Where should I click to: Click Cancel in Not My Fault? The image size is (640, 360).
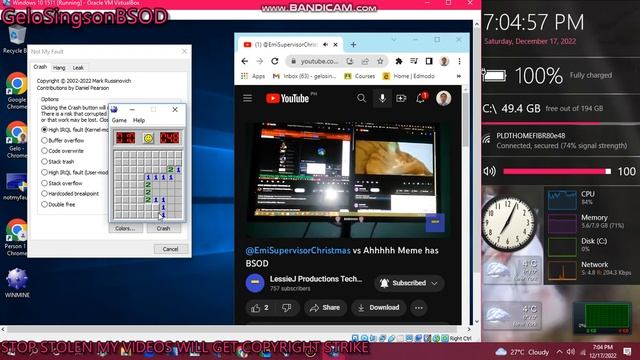point(171,249)
